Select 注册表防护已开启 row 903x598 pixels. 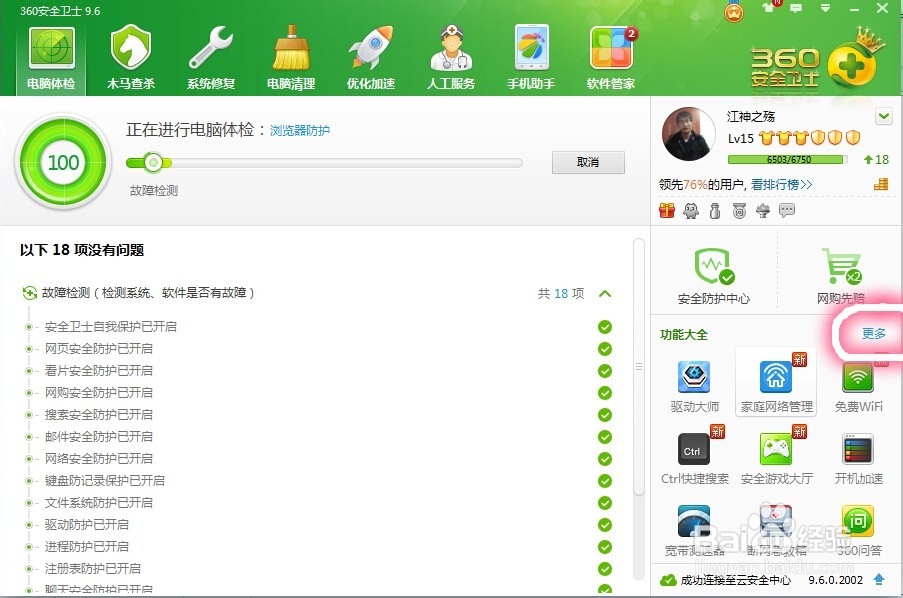click(x=320, y=569)
